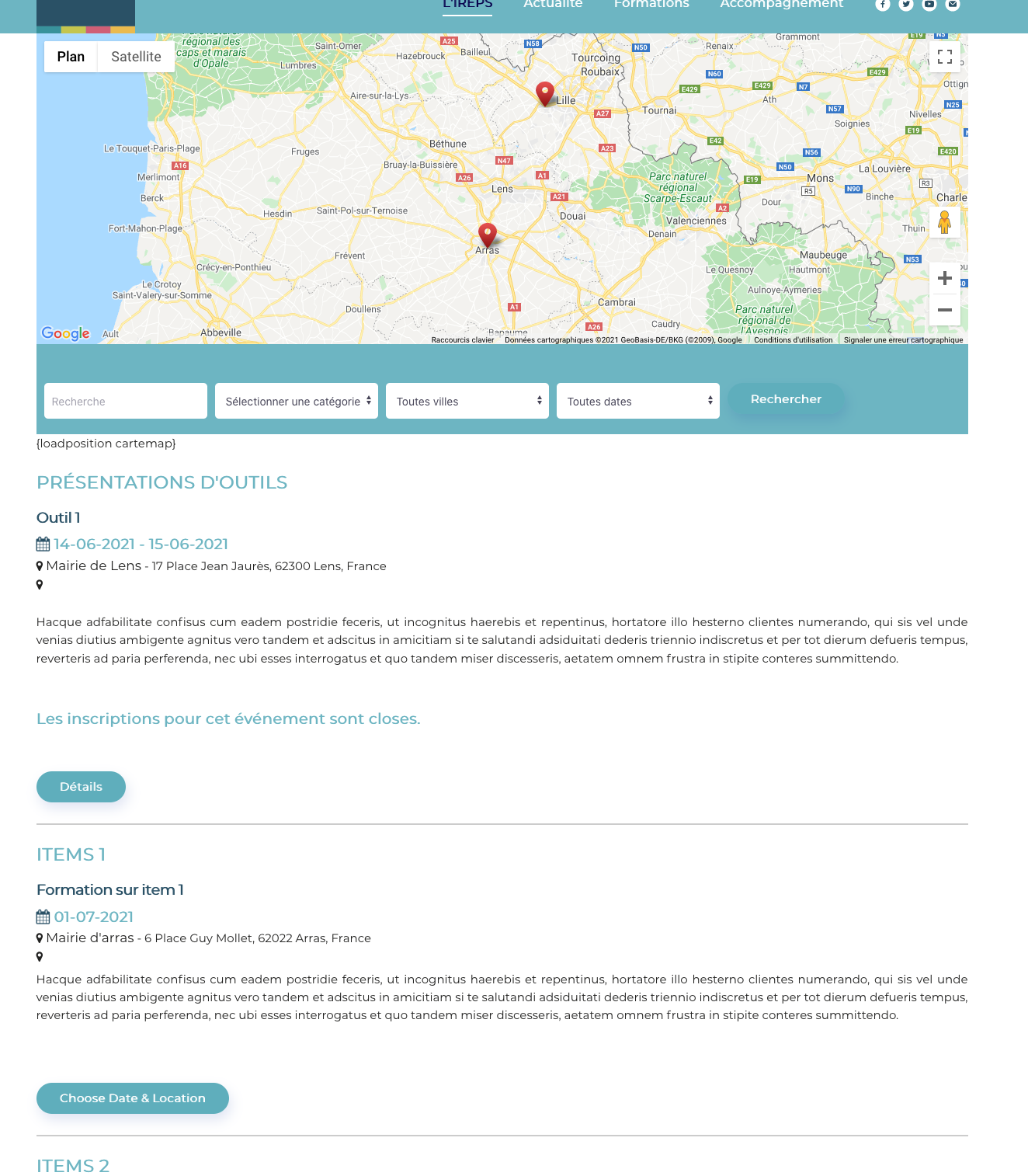Switch map to Plan view

tap(71, 57)
